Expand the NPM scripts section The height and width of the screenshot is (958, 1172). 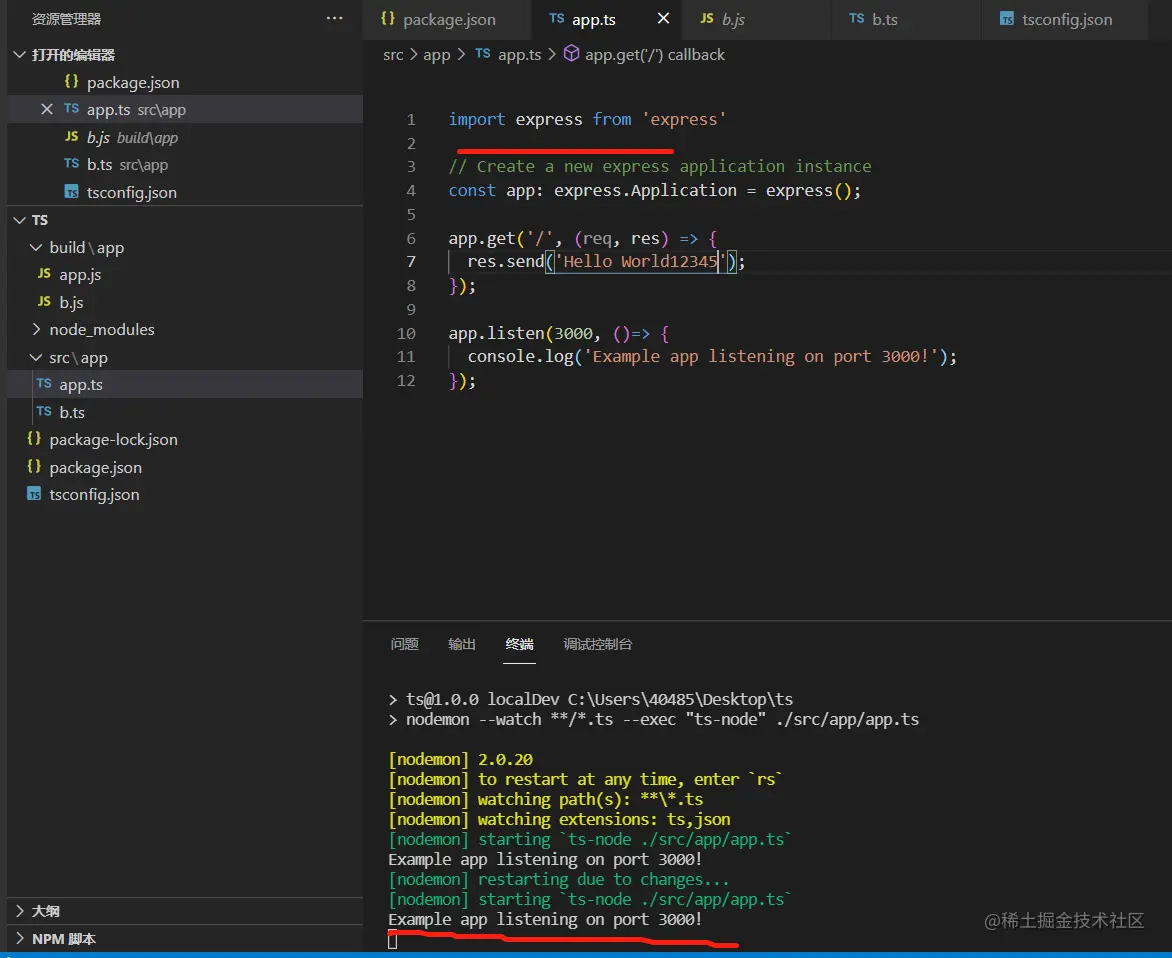pyautogui.click(x=19, y=939)
